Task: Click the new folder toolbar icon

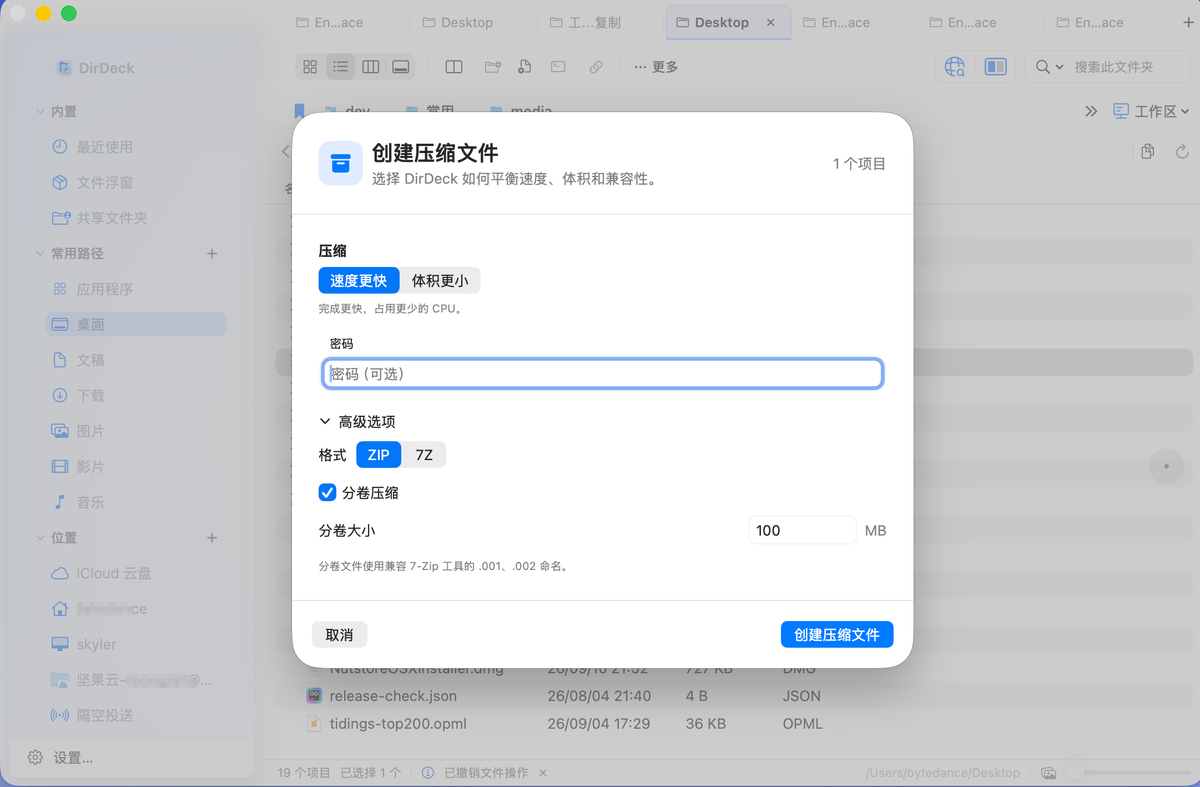Action: pyautogui.click(x=492, y=67)
